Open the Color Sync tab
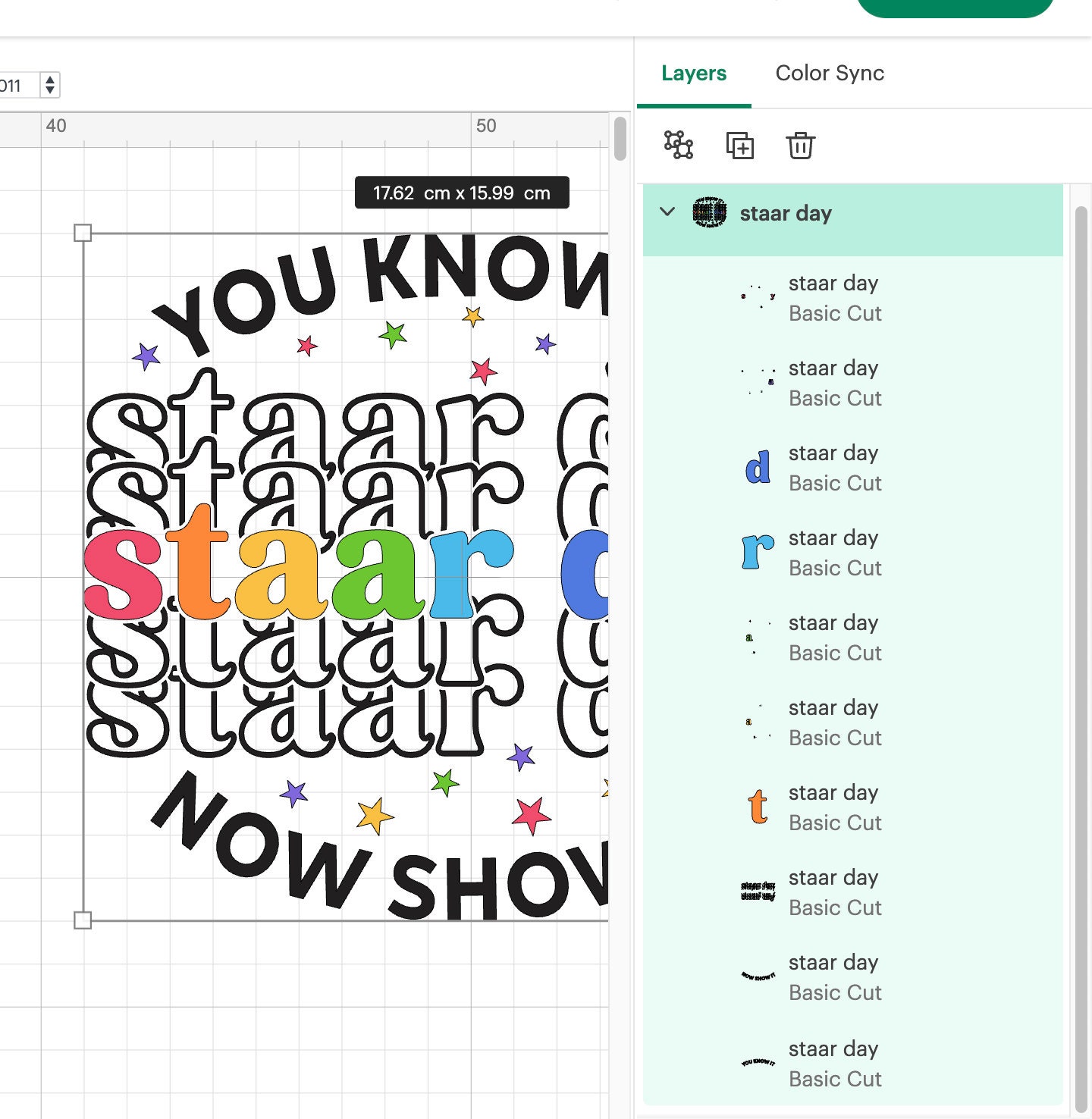Image resolution: width=1092 pixels, height=1119 pixels. [830, 74]
